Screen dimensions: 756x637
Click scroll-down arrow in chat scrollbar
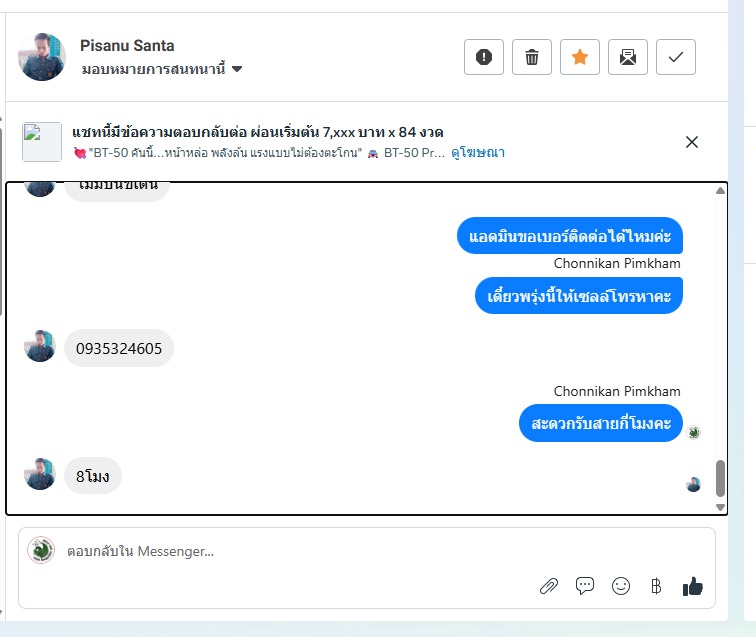720,507
